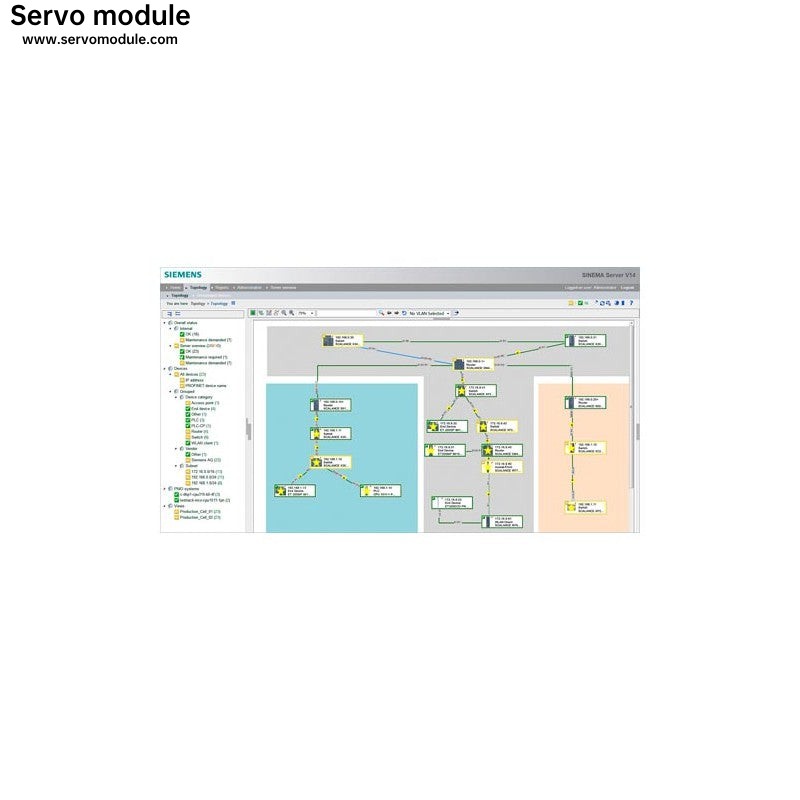Toggle the PLC (3) checkbox

click(188, 420)
